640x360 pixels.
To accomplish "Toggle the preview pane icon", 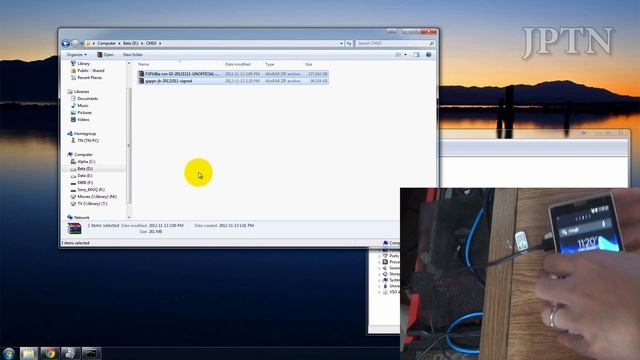I will pos(416,55).
